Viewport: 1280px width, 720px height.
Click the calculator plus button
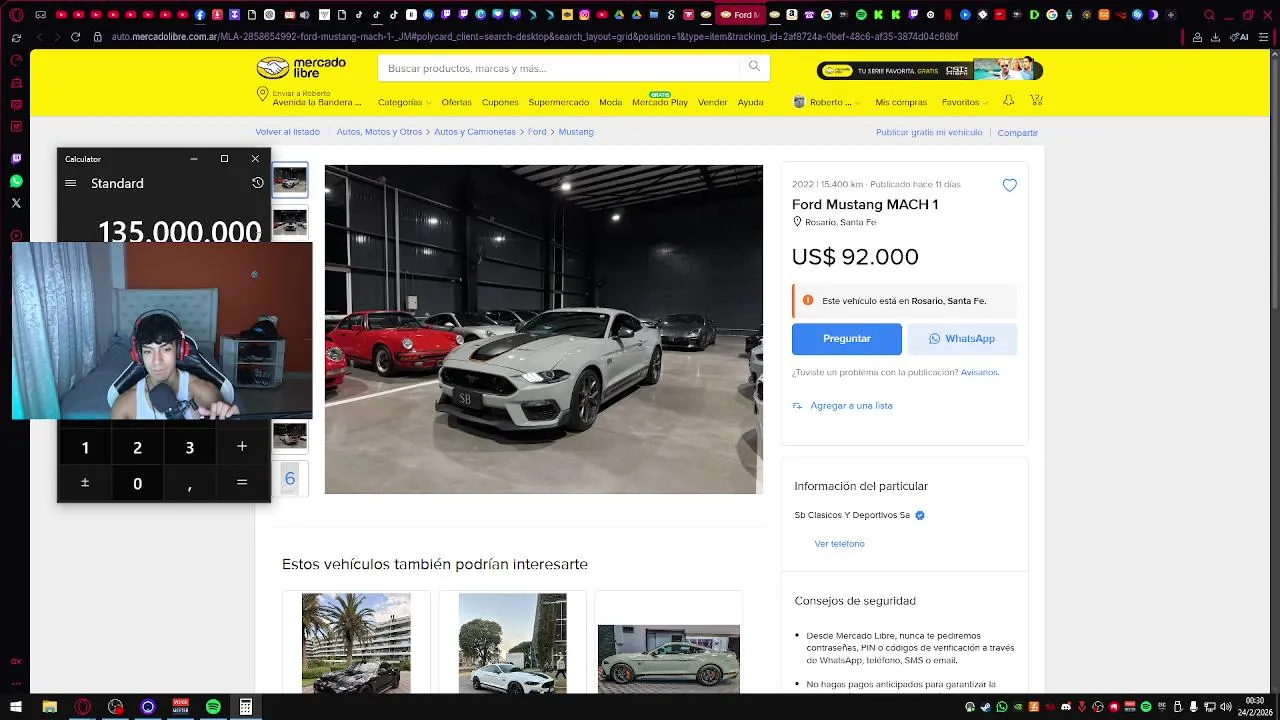(241, 447)
